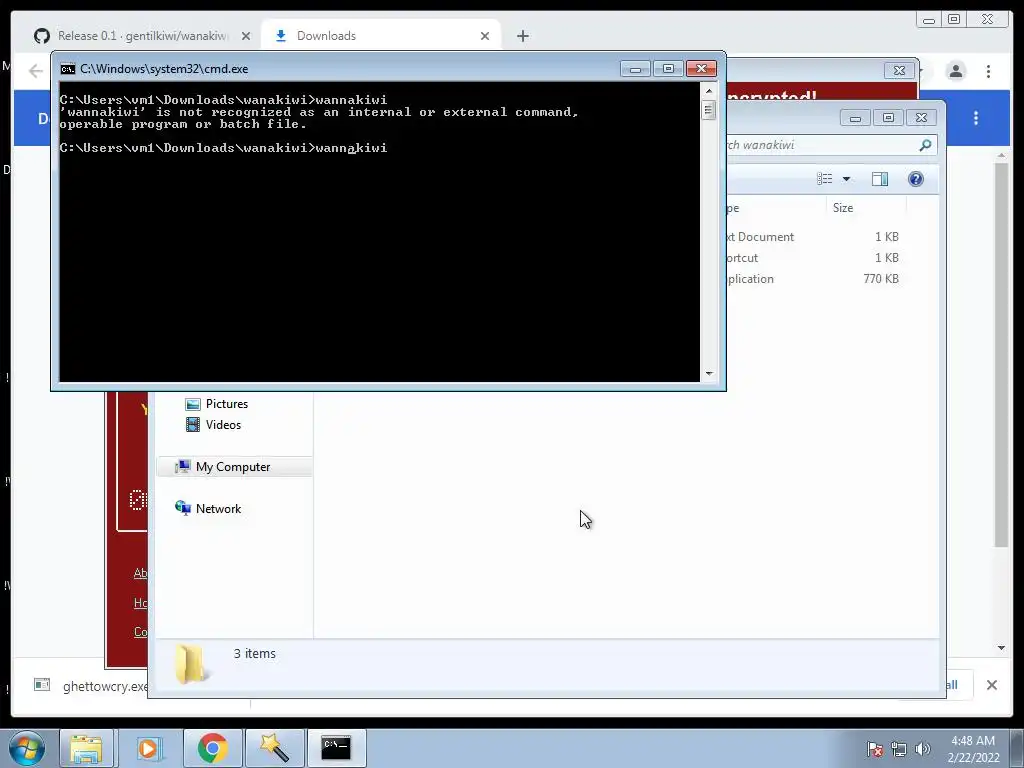Open the cmd.exe title bar system icon
The height and width of the screenshot is (768, 1024).
(x=67, y=69)
